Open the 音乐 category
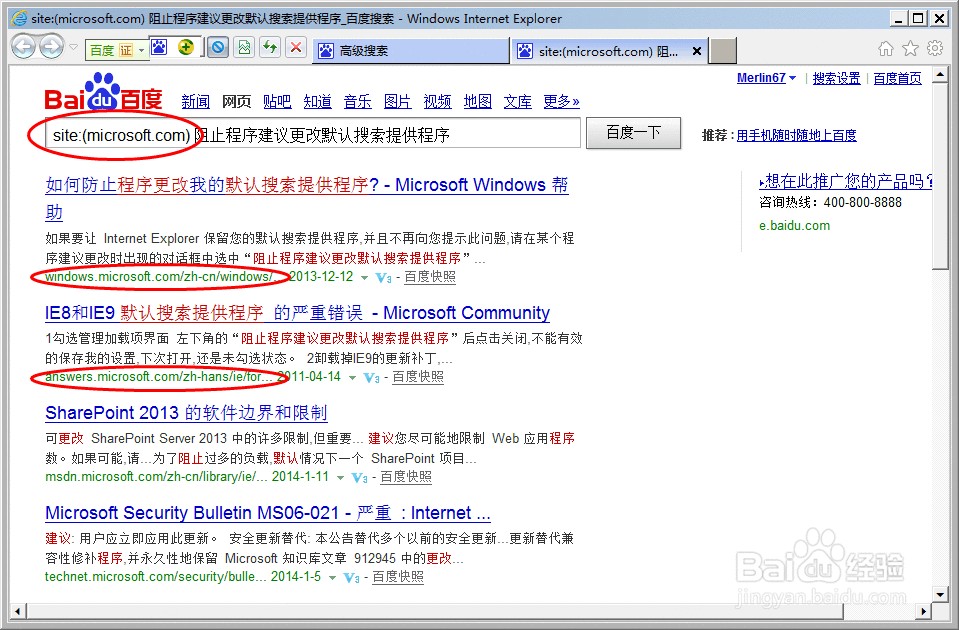Viewport: 959px width, 630px height. pos(358,102)
